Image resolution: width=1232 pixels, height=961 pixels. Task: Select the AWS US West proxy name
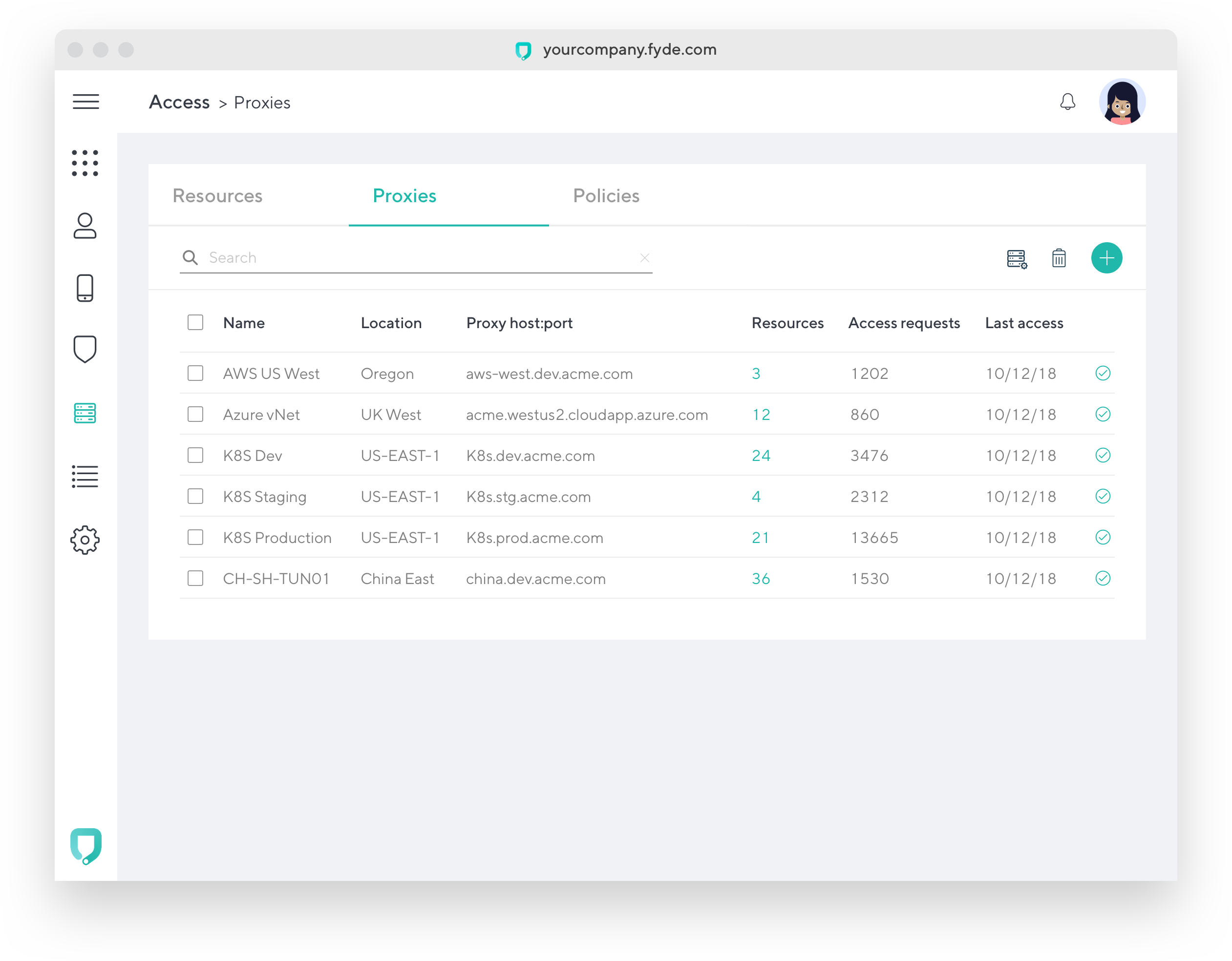pos(271,374)
